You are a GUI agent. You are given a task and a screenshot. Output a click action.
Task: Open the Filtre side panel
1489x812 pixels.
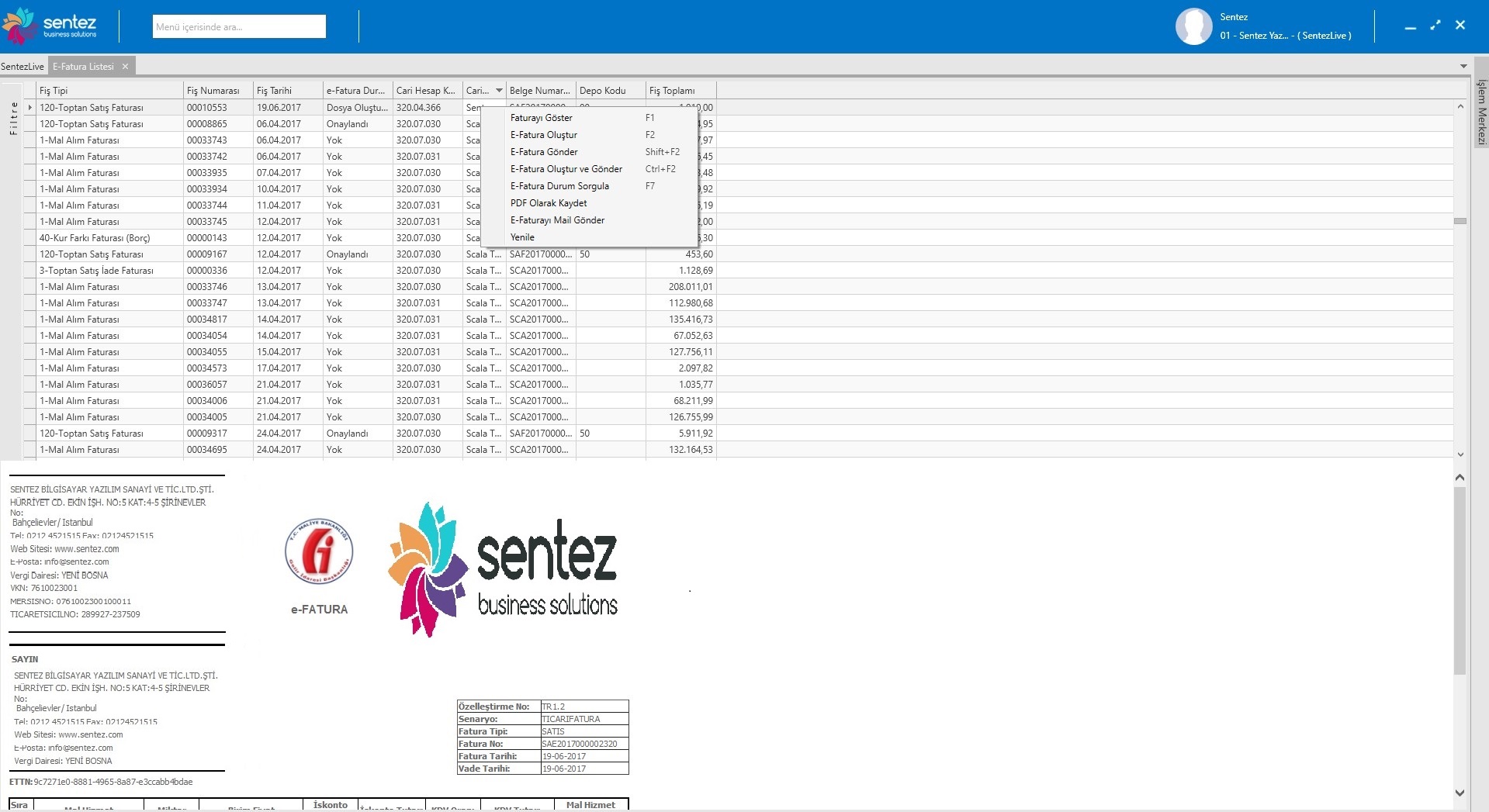click(x=12, y=118)
